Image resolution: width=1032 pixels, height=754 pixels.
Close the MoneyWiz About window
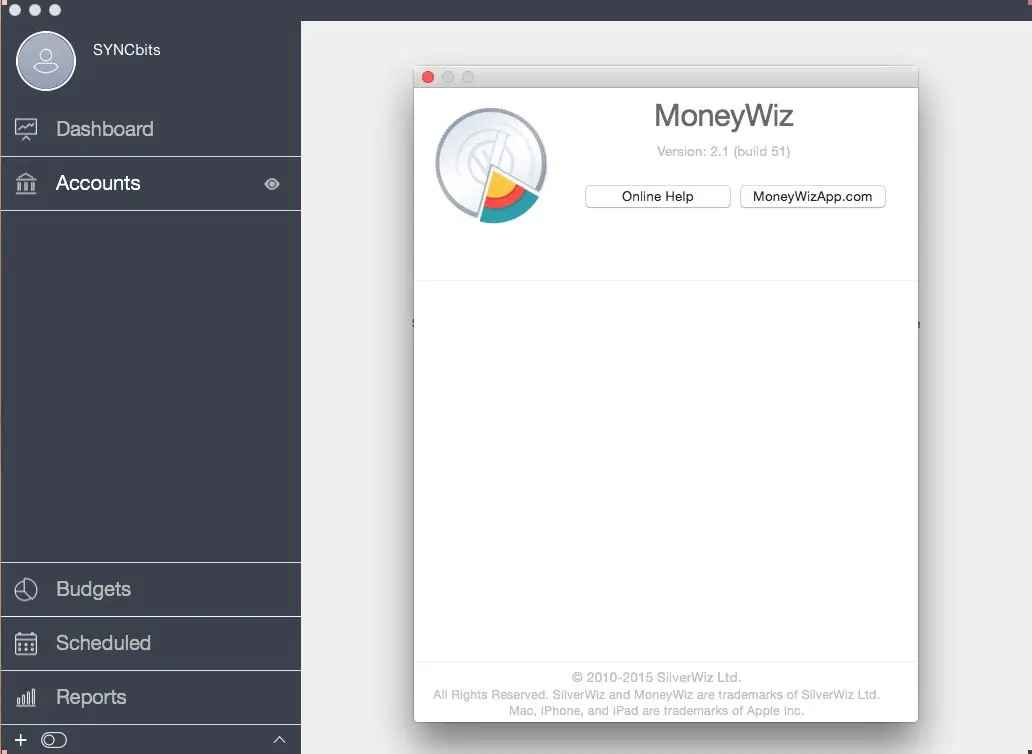[x=428, y=77]
